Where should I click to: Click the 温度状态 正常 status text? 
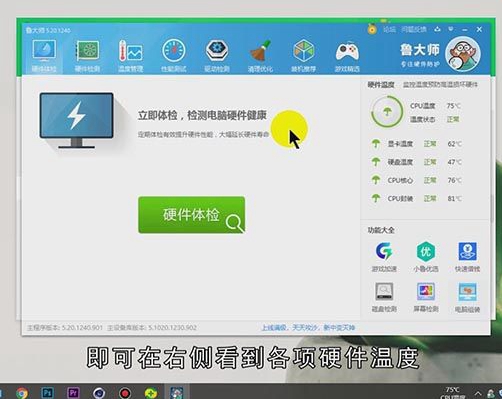coord(453,119)
